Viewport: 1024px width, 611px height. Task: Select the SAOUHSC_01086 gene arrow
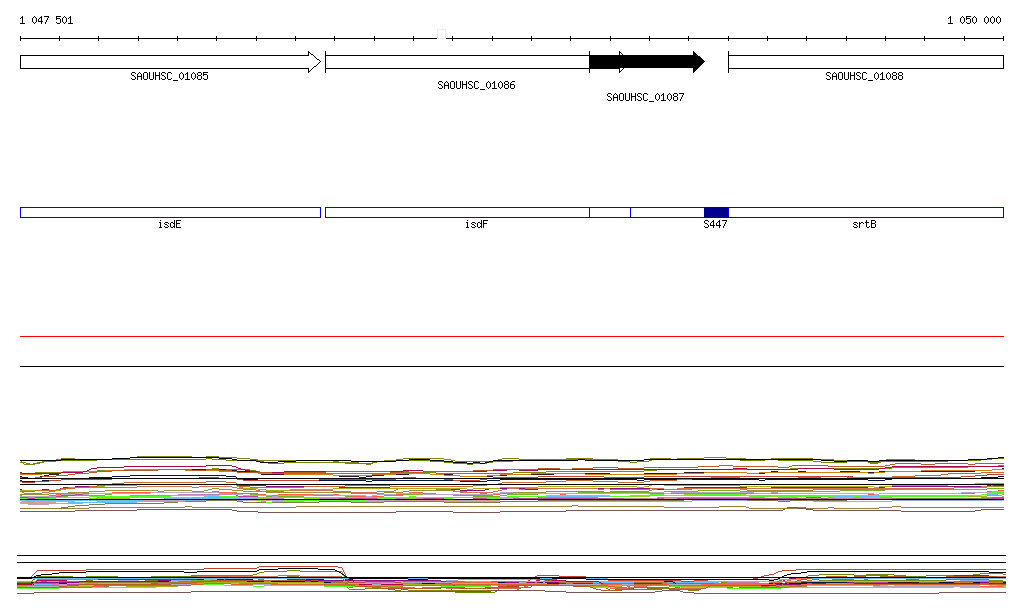coord(456,62)
